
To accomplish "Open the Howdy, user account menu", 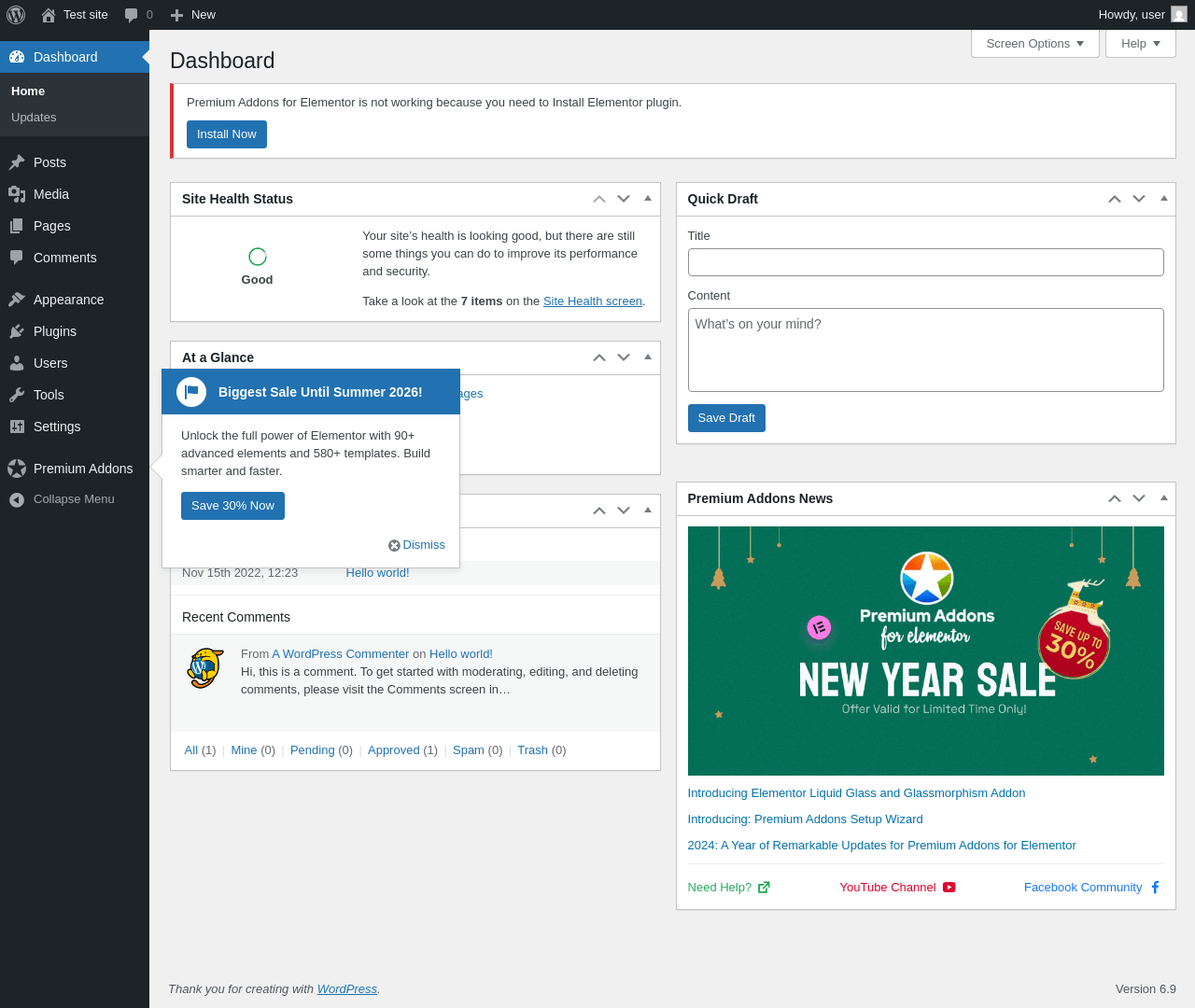I will tap(1143, 15).
